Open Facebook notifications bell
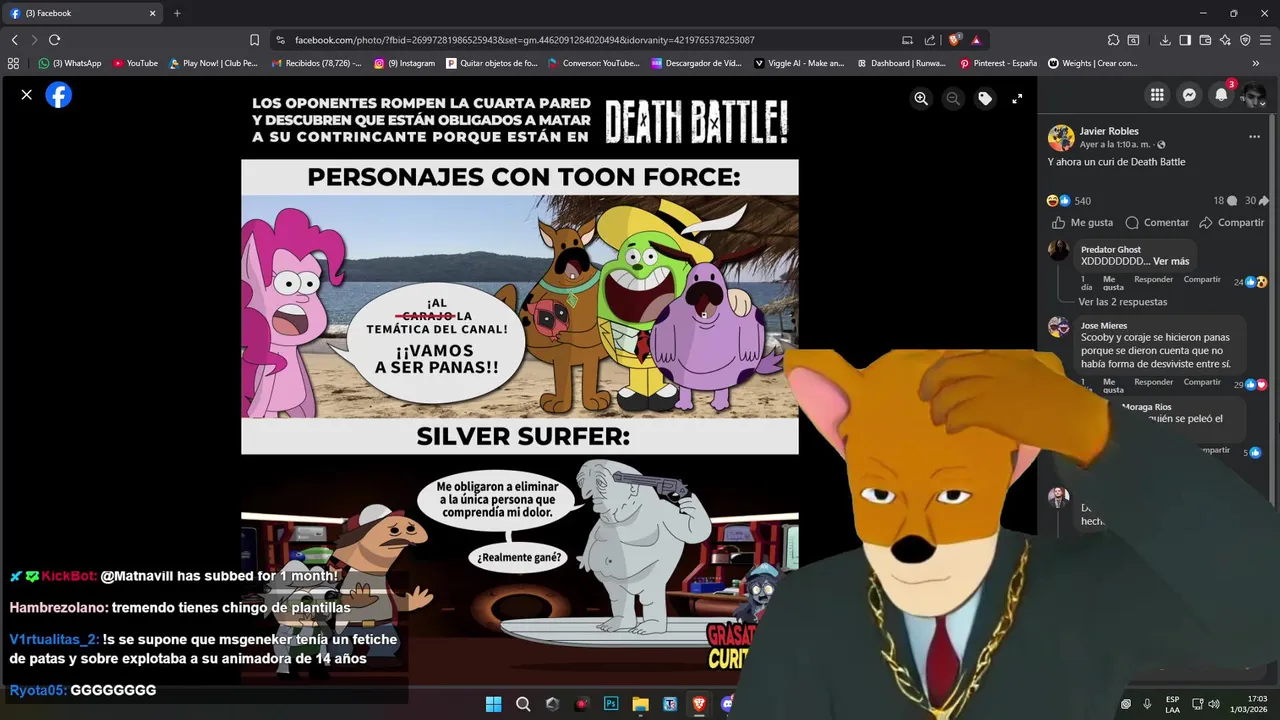The height and width of the screenshot is (720, 1280). pyautogui.click(x=1221, y=95)
